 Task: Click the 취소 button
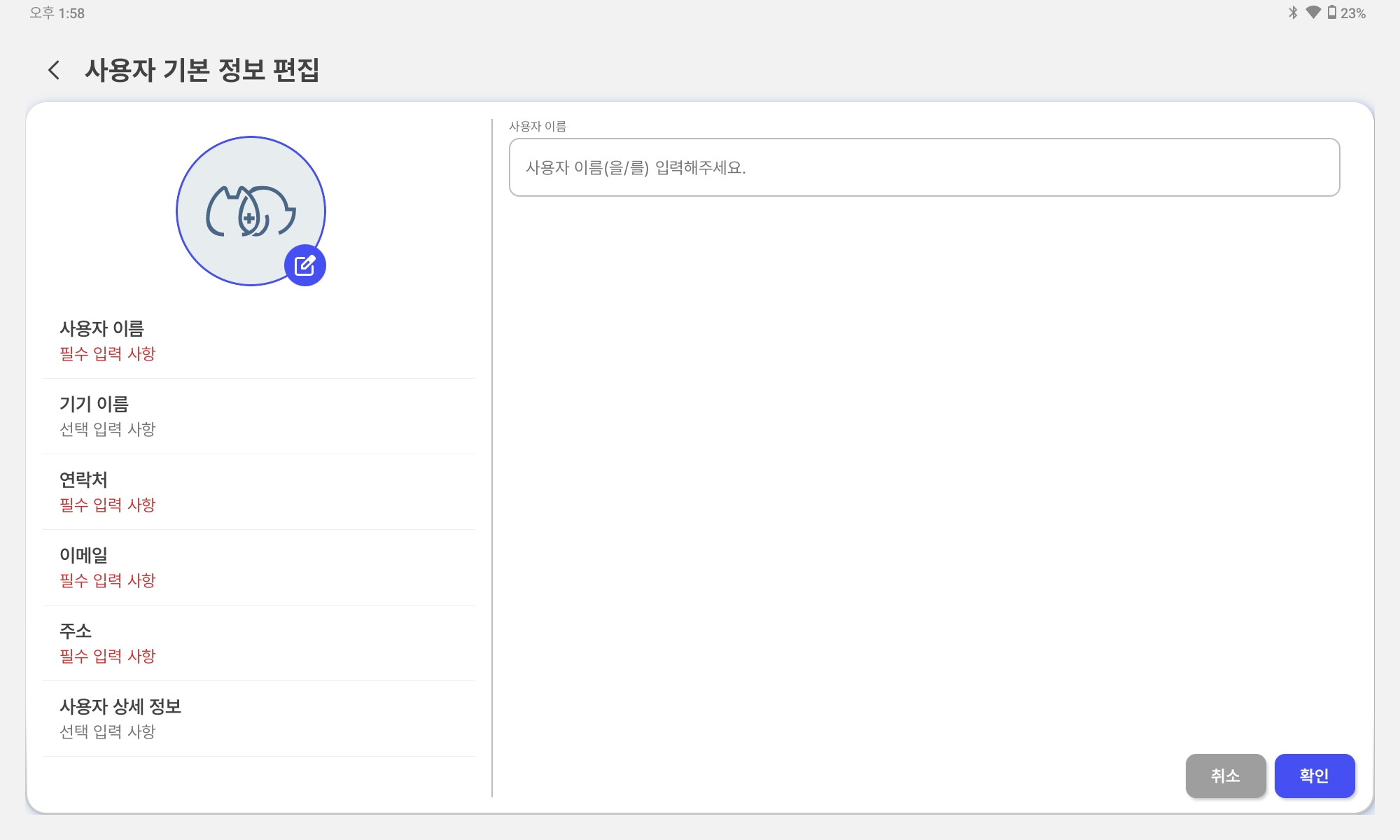(1226, 776)
